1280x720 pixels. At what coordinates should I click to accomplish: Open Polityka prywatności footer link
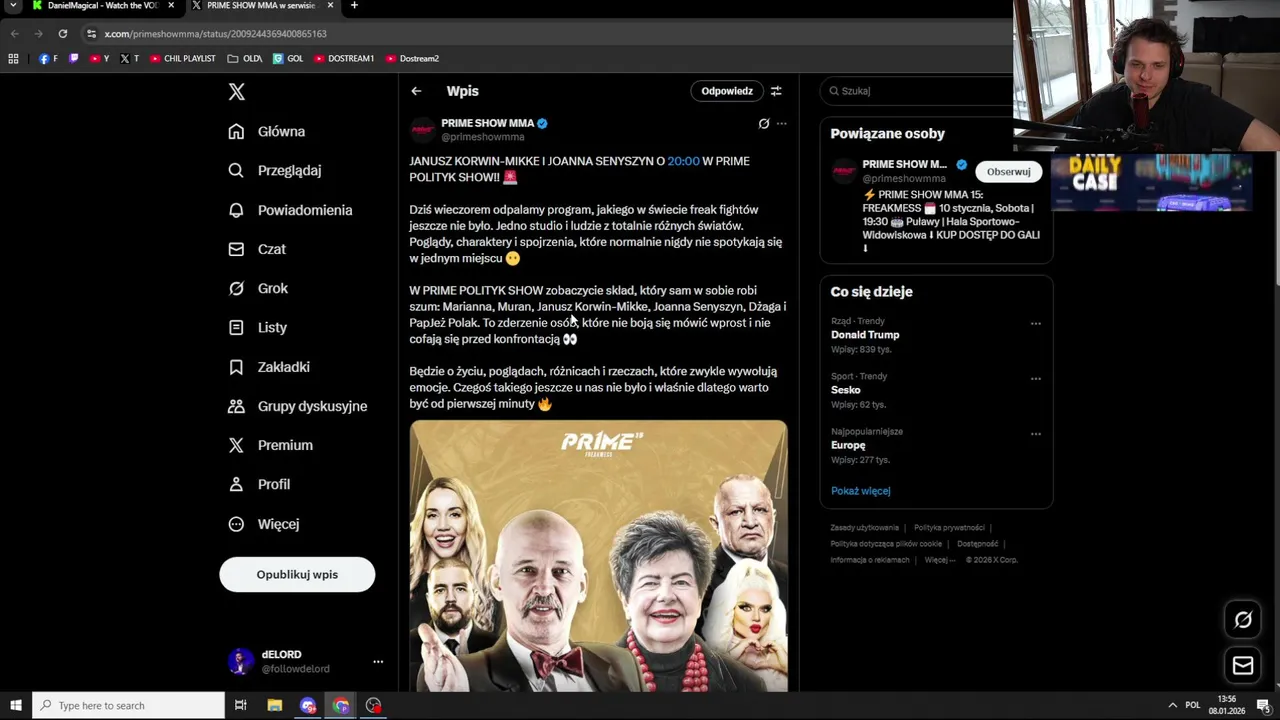point(949,528)
